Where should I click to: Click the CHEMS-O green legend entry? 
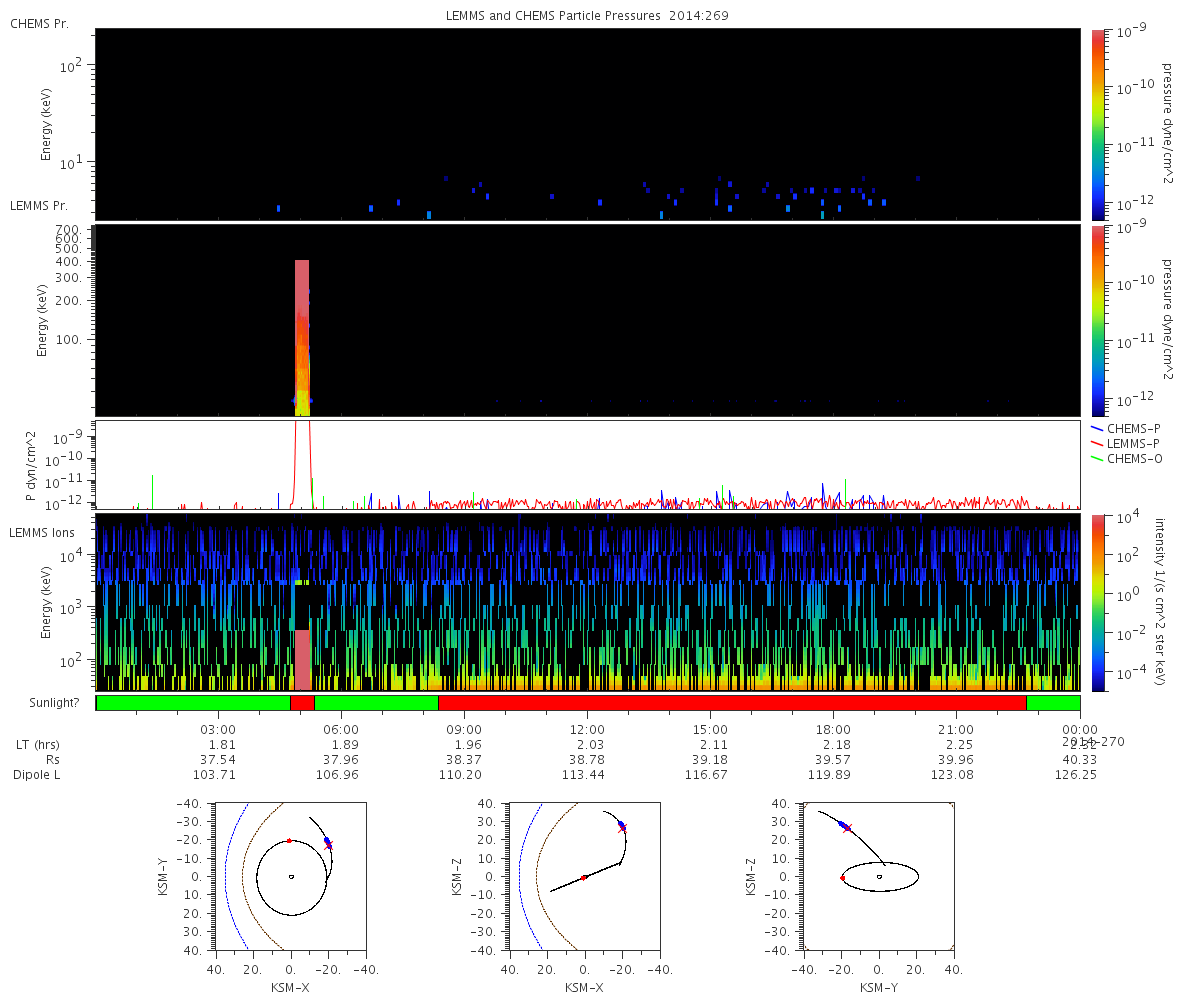pos(1133,458)
